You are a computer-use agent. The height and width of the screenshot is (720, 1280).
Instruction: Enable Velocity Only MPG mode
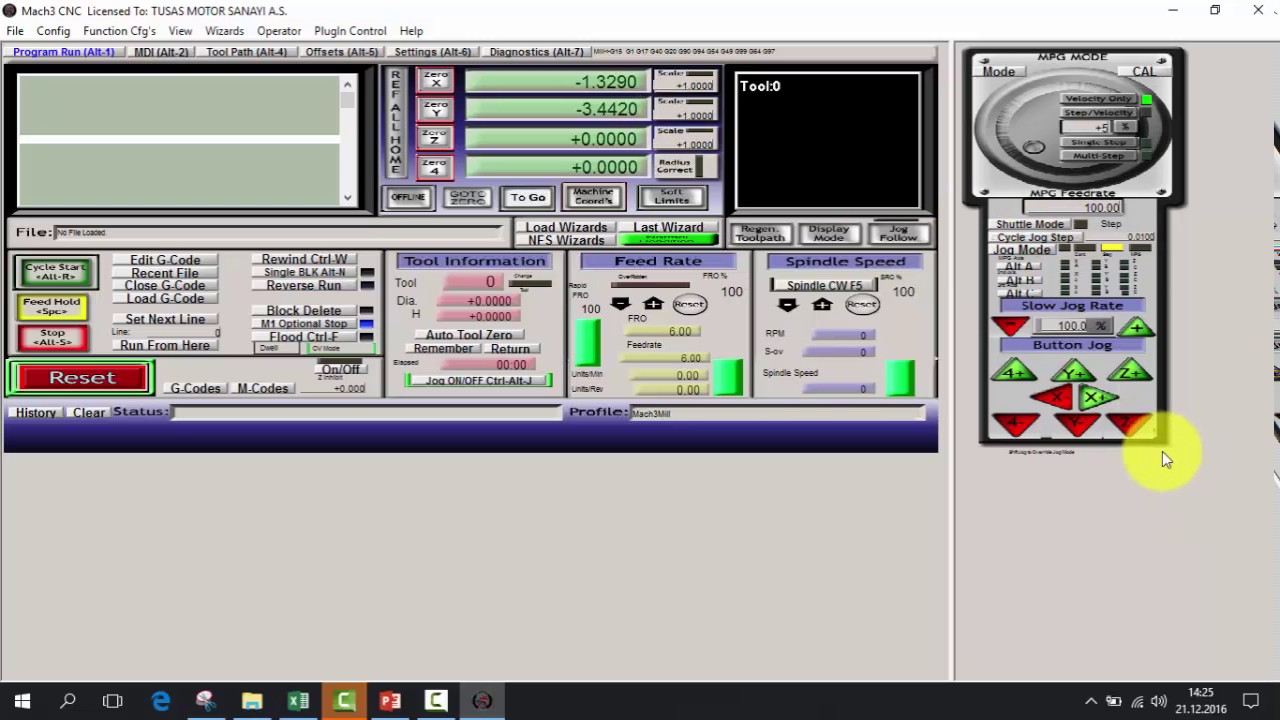click(1099, 99)
